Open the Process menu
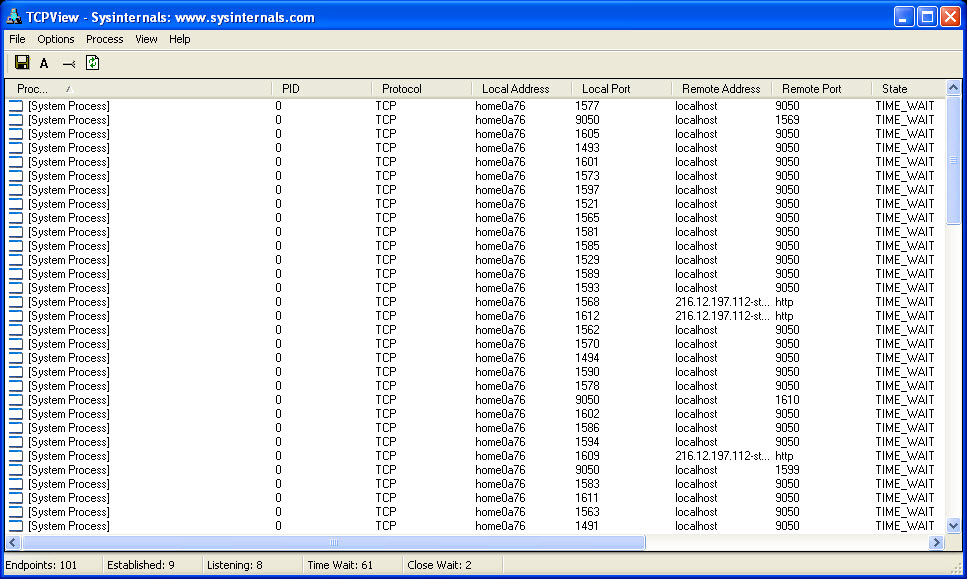The width and height of the screenshot is (967, 579). pyautogui.click(x=104, y=39)
